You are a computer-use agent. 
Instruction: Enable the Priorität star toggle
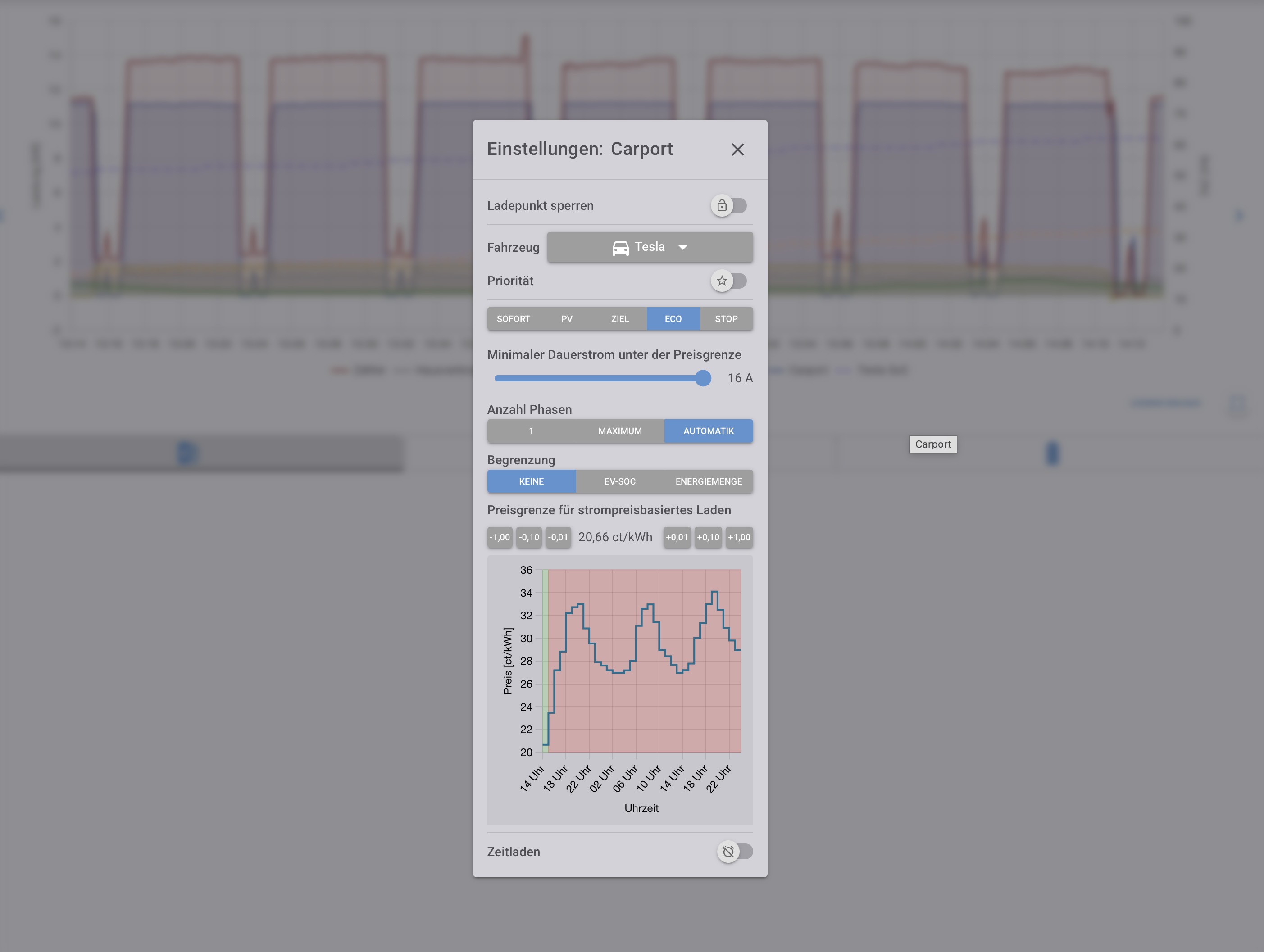point(728,281)
